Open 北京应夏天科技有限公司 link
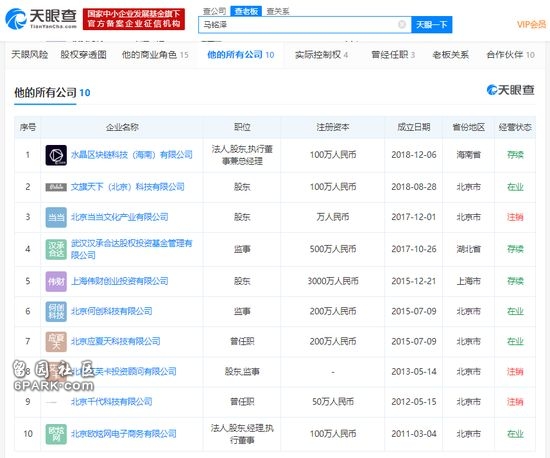550x458 pixels. tap(115, 342)
